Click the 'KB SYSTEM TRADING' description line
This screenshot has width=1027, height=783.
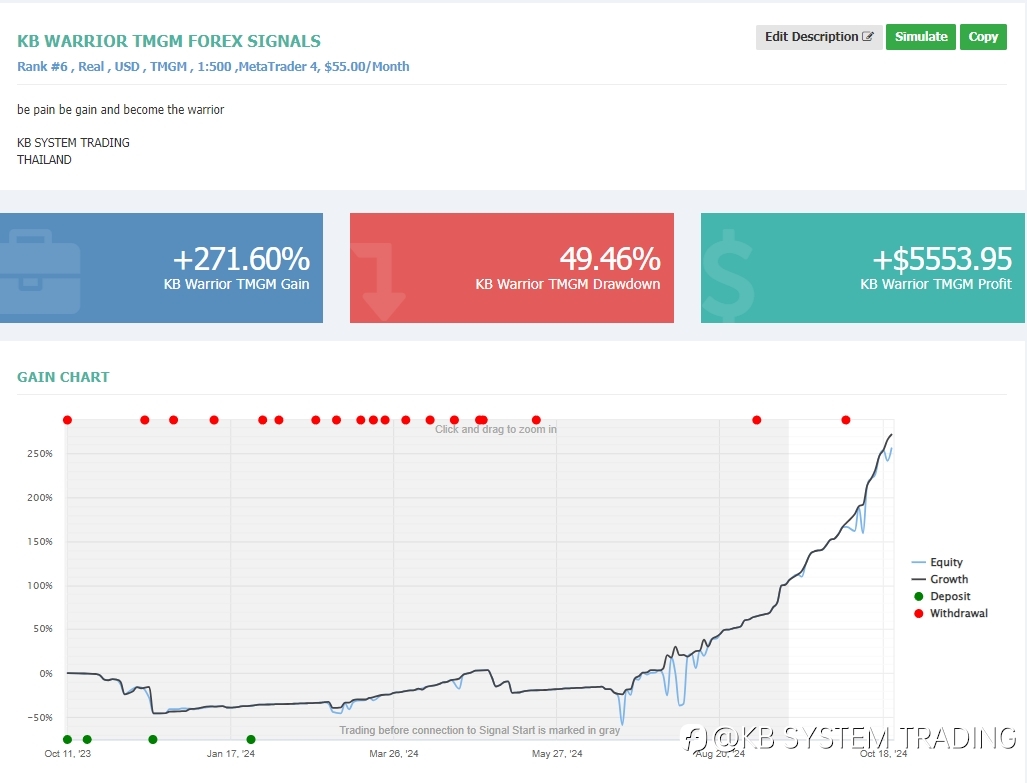pyautogui.click(x=73, y=143)
